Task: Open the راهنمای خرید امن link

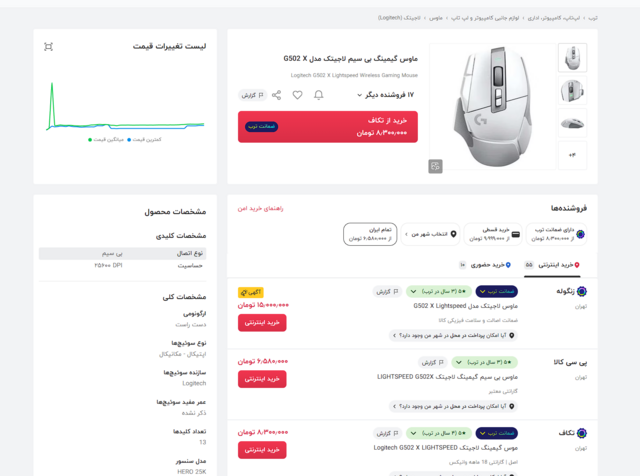Action: (x=260, y=208)
